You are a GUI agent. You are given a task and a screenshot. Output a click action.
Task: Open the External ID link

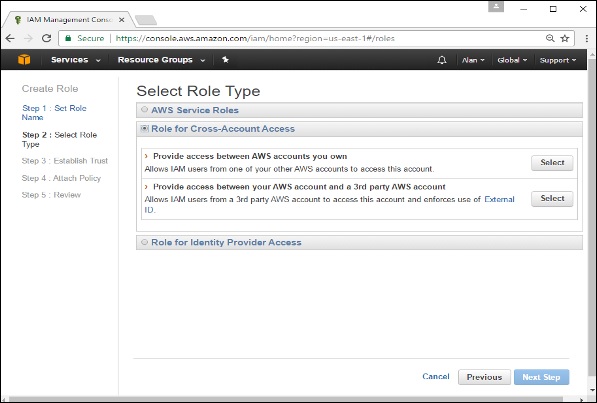[x=329, y=204]
